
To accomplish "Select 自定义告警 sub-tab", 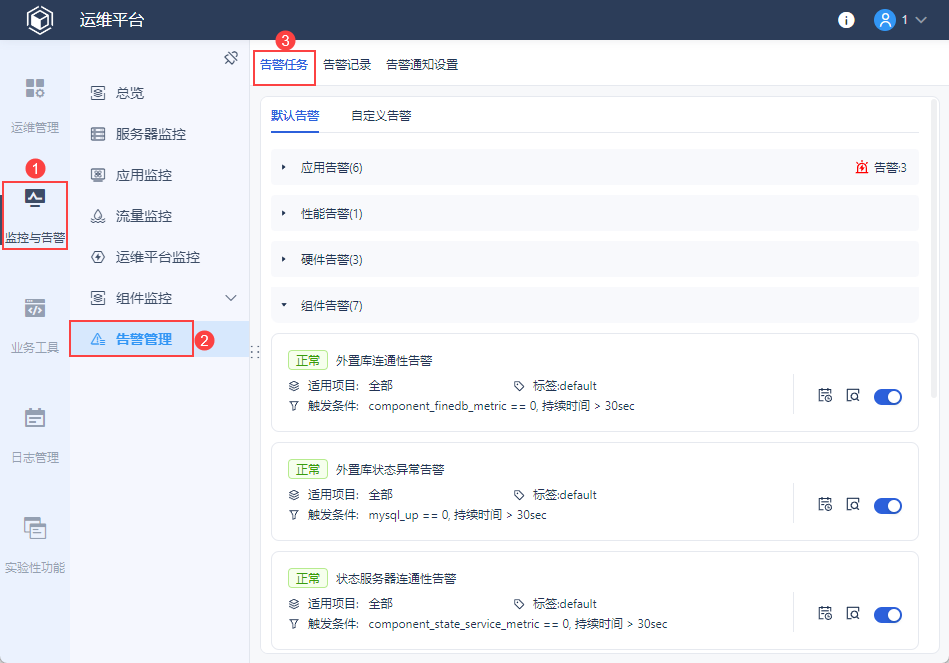I will pos(381,116).
